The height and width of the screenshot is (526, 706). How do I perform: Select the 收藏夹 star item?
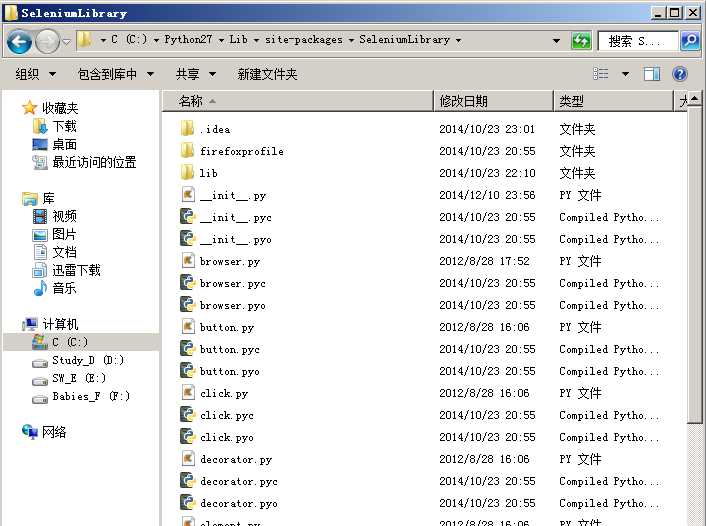pyautogui.click(x=50, y=108)
